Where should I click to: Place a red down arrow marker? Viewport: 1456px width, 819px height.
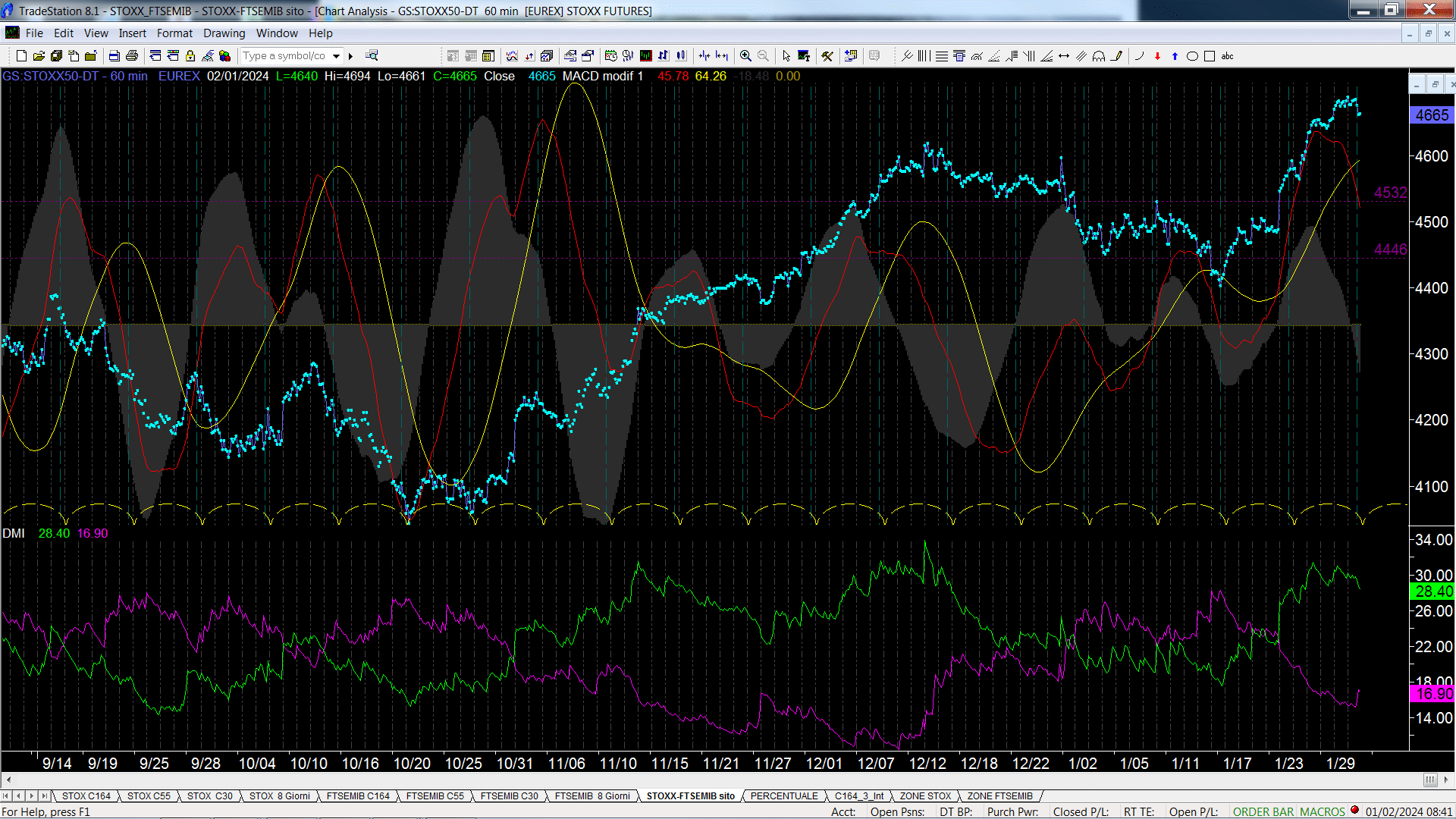coord(1157,56)
